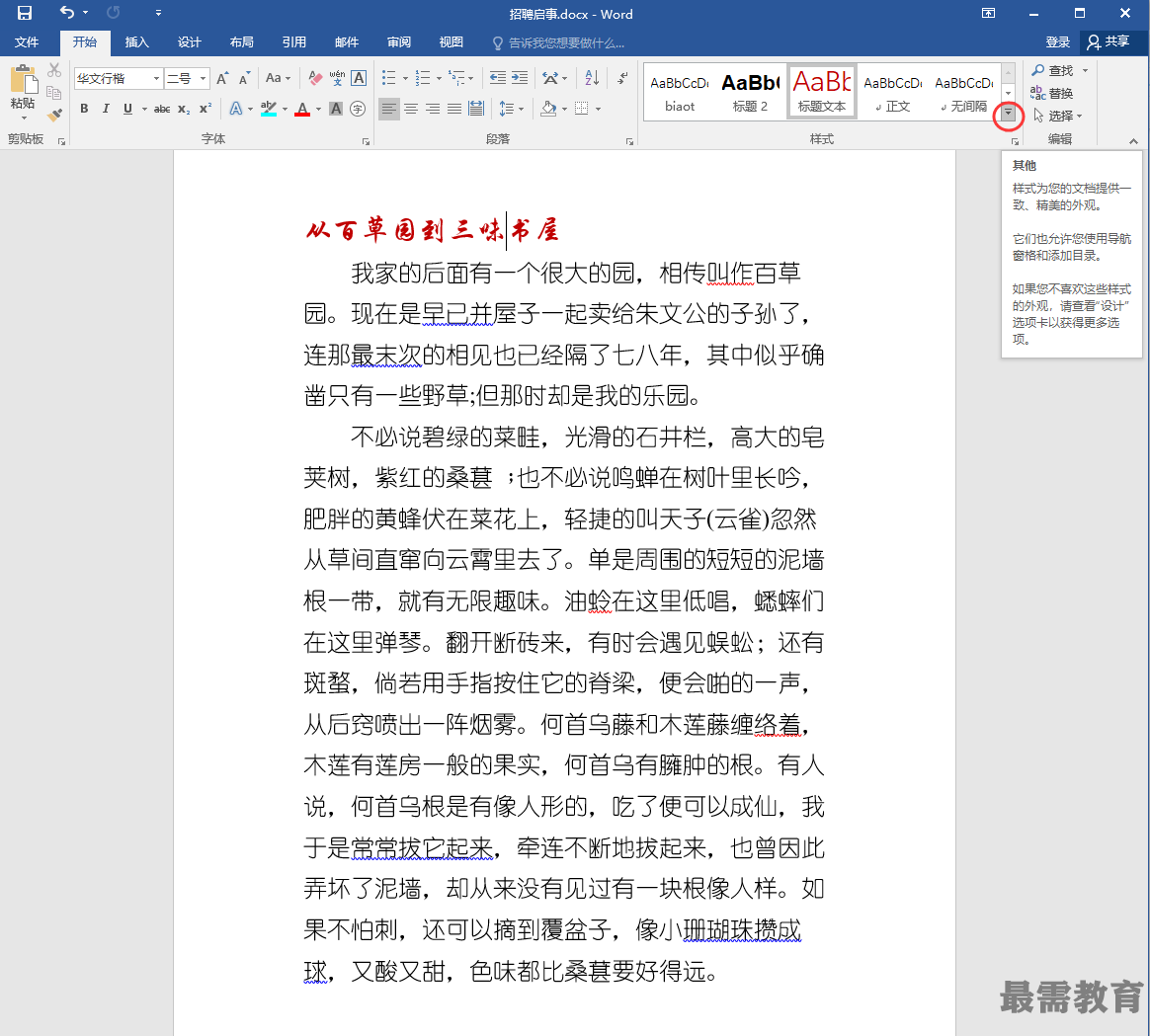The height and width of the screenshot is (1036, 1150).
Task: Click the Sort A-Z icon
Action: [592, 78]
